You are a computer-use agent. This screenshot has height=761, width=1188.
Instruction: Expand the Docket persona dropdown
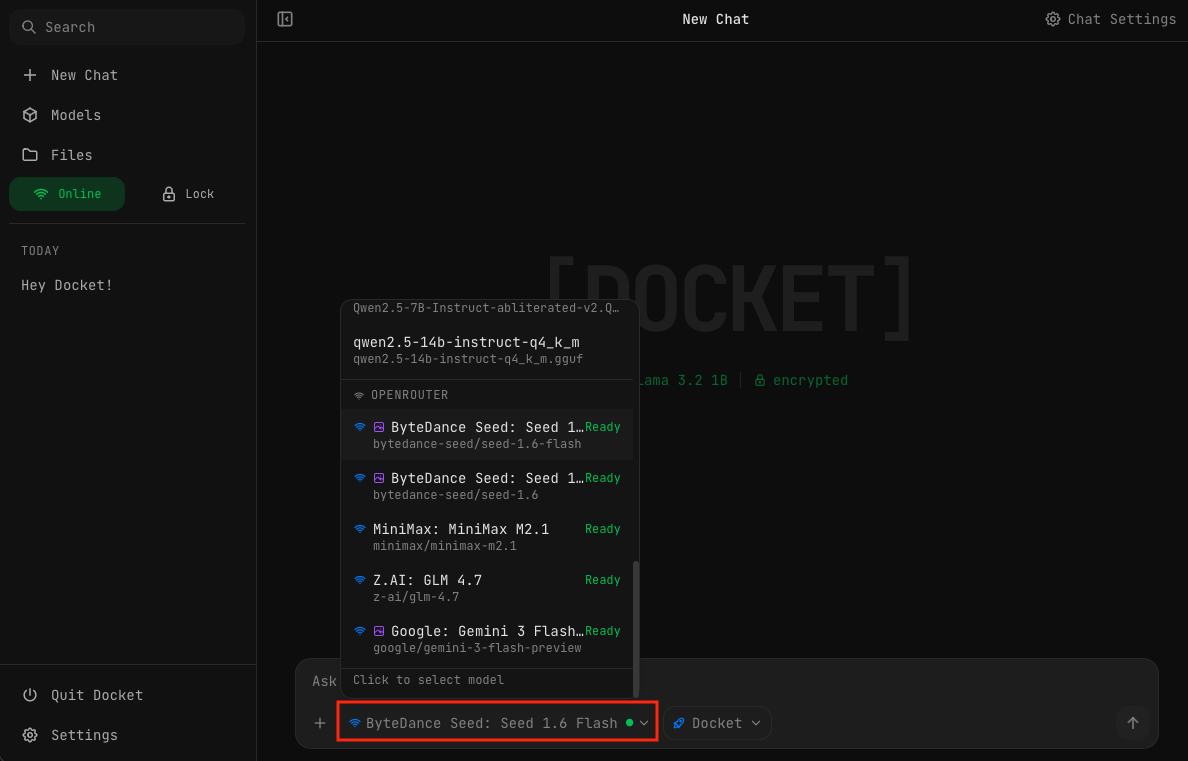click(x=717, y=723)
